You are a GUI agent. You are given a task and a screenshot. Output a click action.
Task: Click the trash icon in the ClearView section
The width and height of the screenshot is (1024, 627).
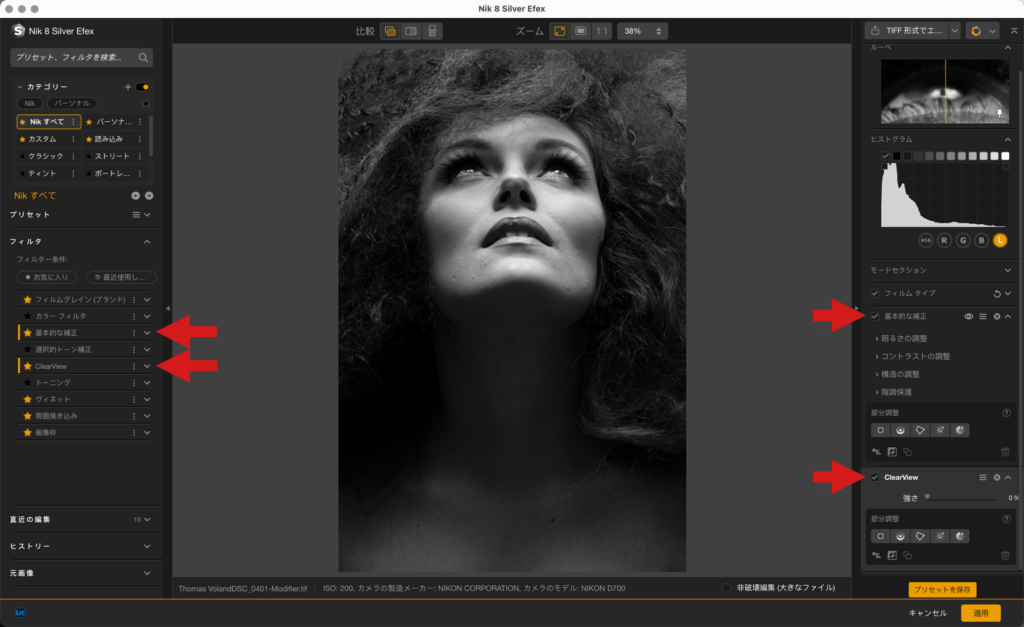click(1005, 555)
